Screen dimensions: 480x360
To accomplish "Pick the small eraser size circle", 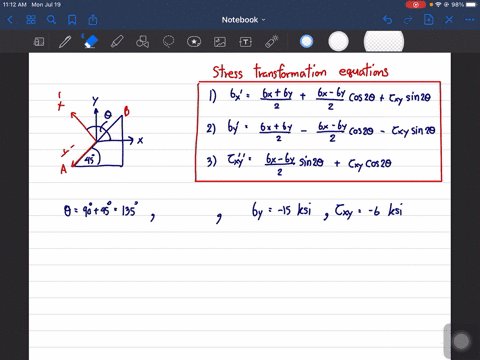I will (306, 42).
